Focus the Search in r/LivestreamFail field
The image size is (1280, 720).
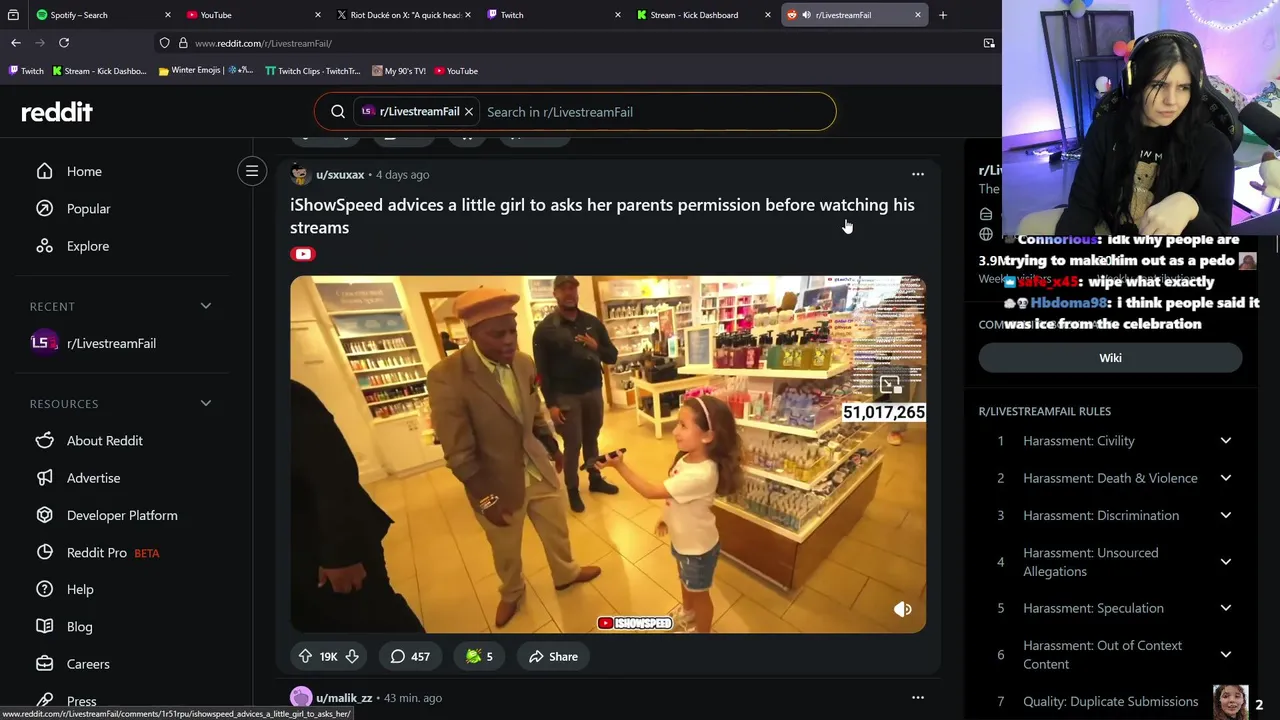tap(655, 112)
